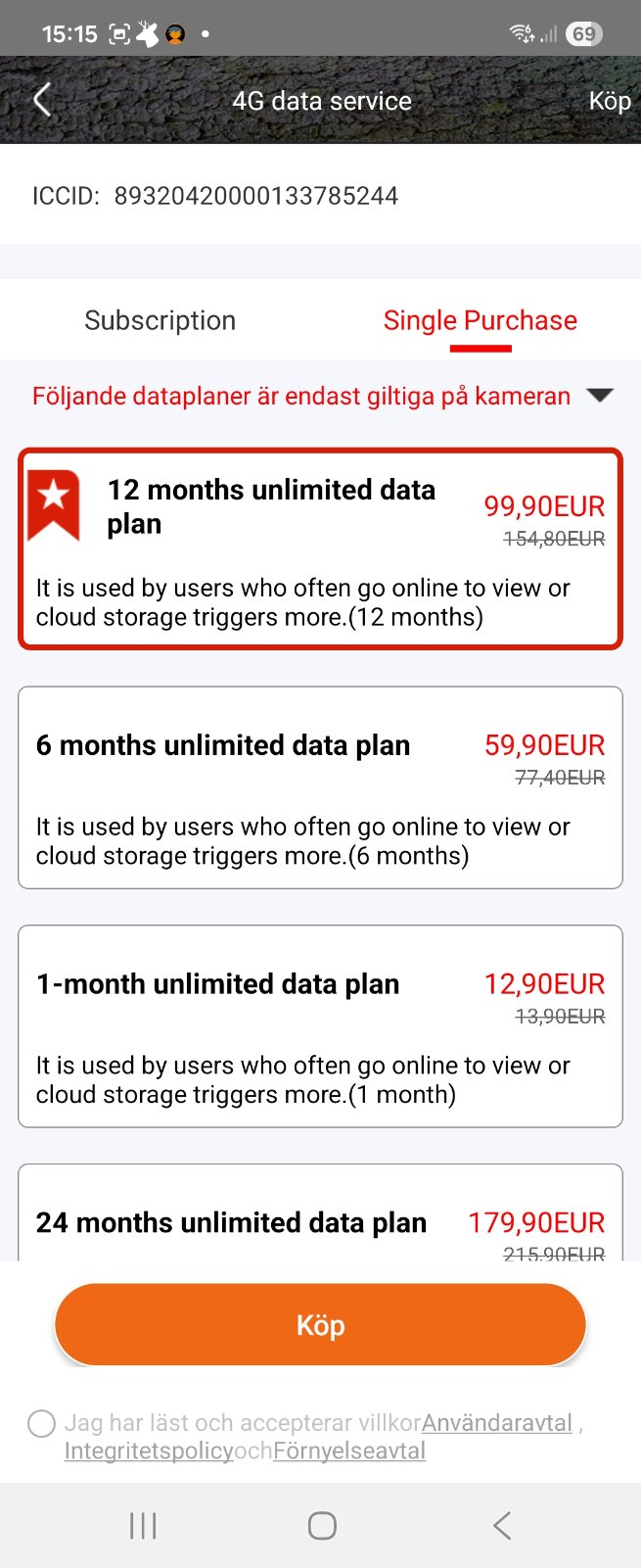Select the 1-month unlimited data plan
Screen dimensions: 641x1568
(x=320, y=1026)
